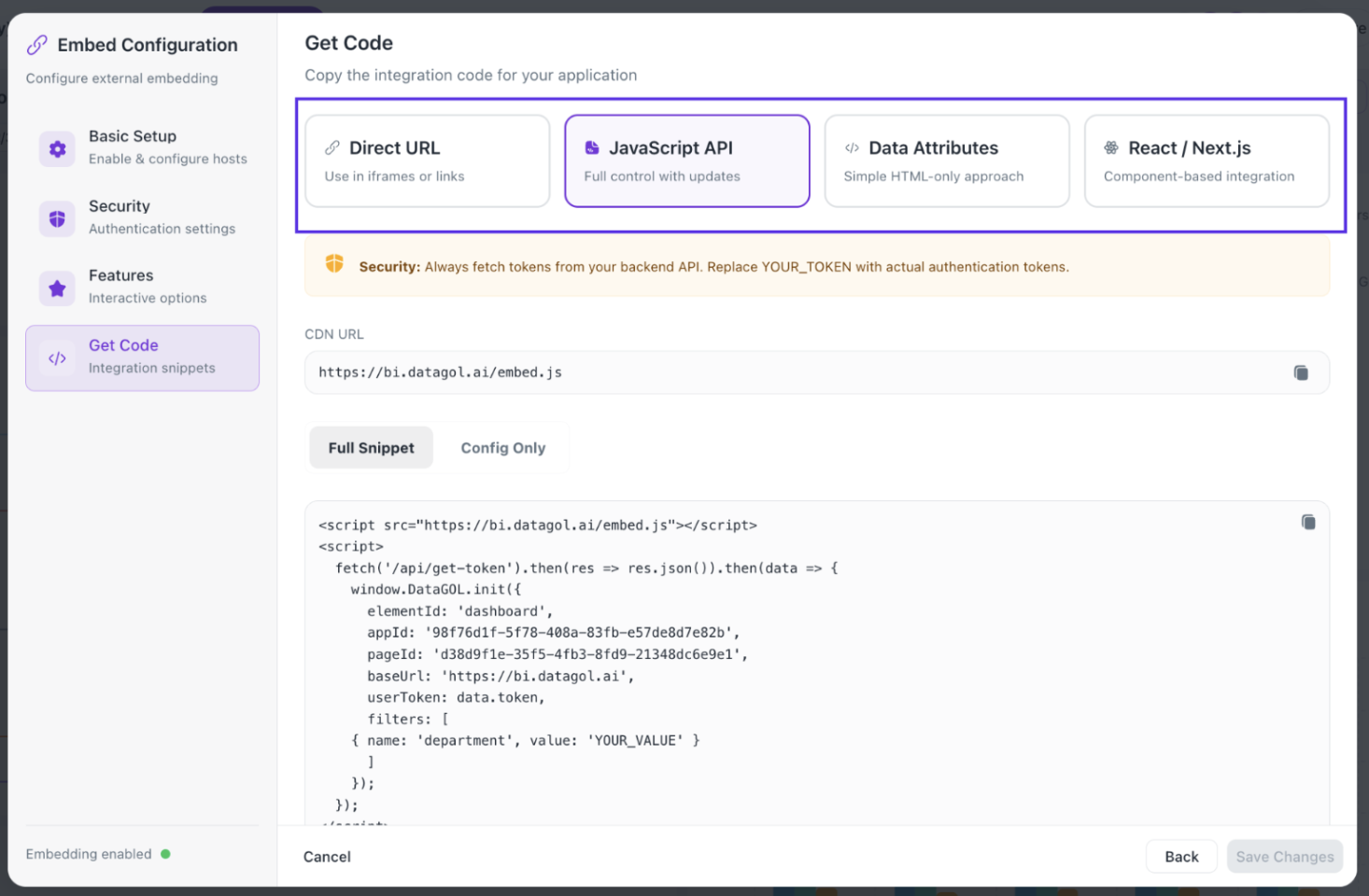Click the gear icon for Basic Setup
This screenshot has height=896, width=1369.
(57, 149)
